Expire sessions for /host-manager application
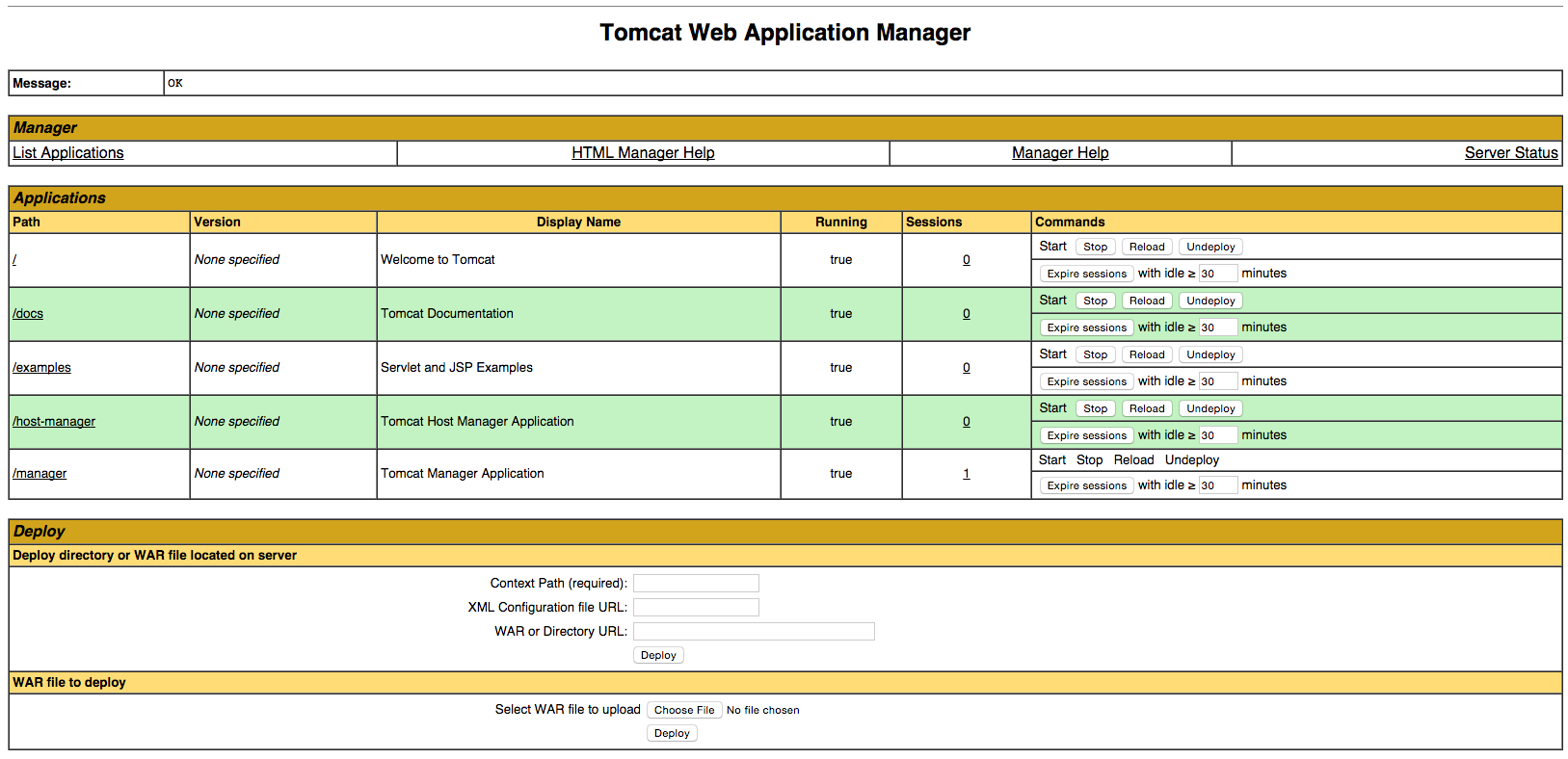Screen dimensions: 1568x759 (1086, 436)
